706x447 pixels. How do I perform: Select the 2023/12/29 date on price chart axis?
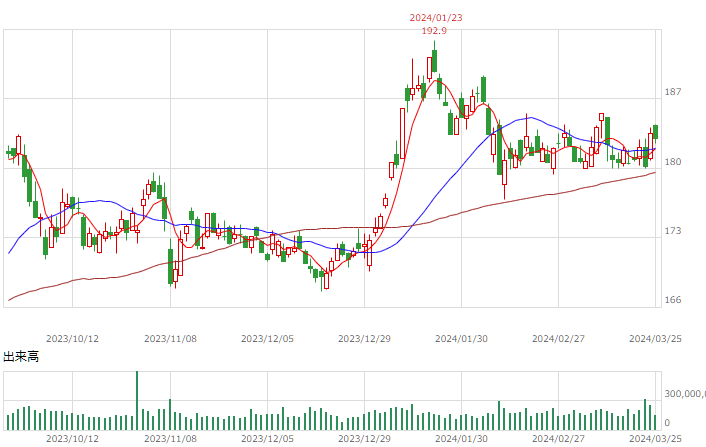364,339
